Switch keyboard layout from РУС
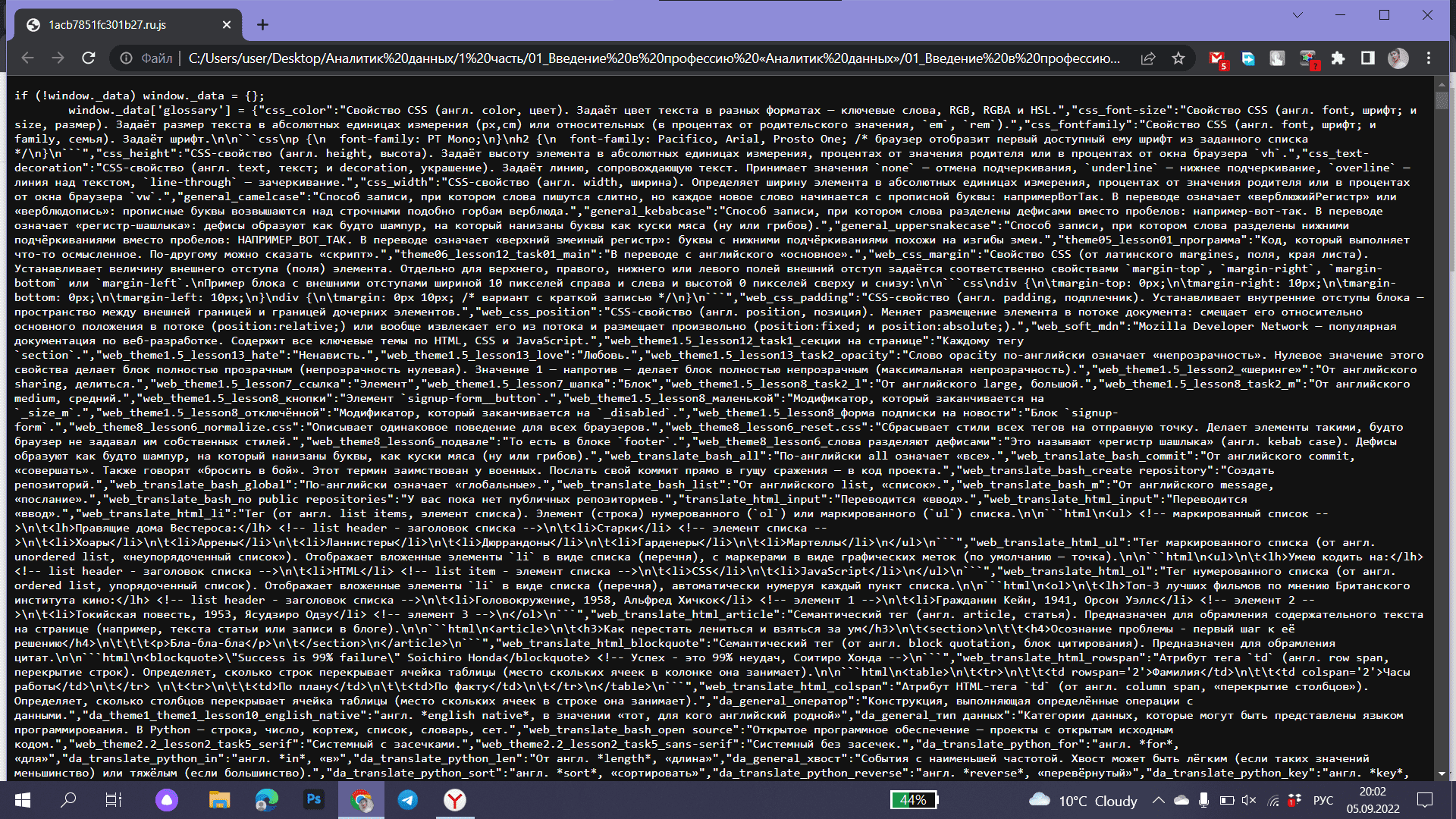 [x=1323, y=802]
